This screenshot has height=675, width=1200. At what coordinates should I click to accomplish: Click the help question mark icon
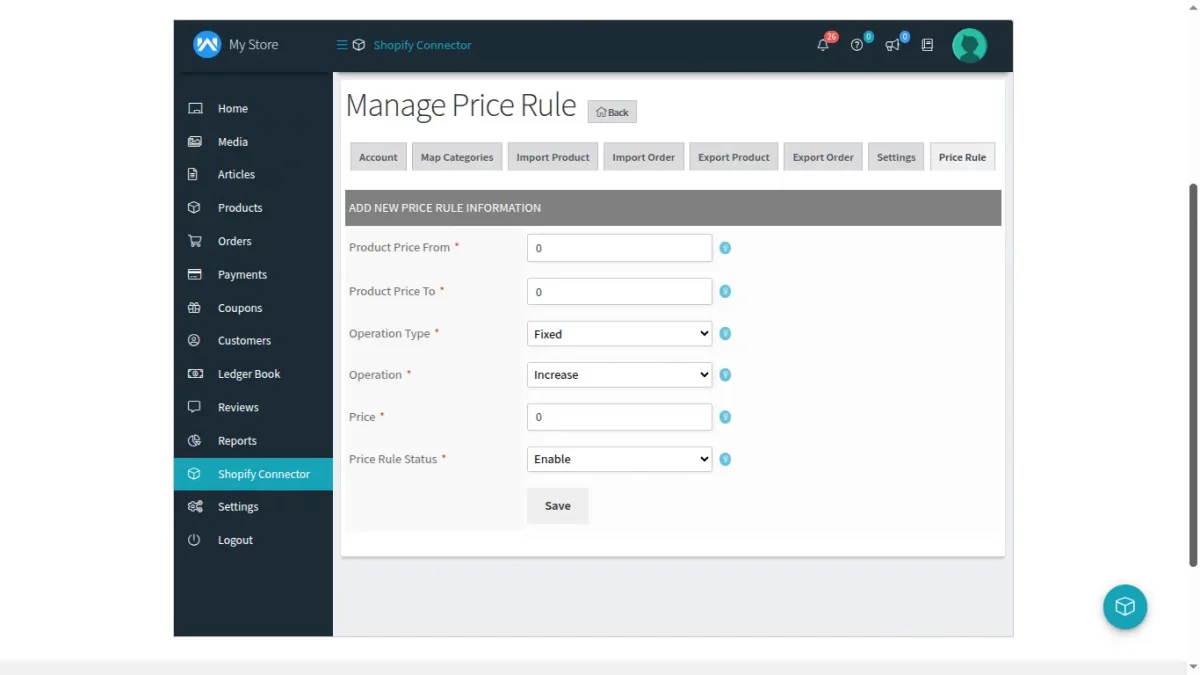(856, 46)
